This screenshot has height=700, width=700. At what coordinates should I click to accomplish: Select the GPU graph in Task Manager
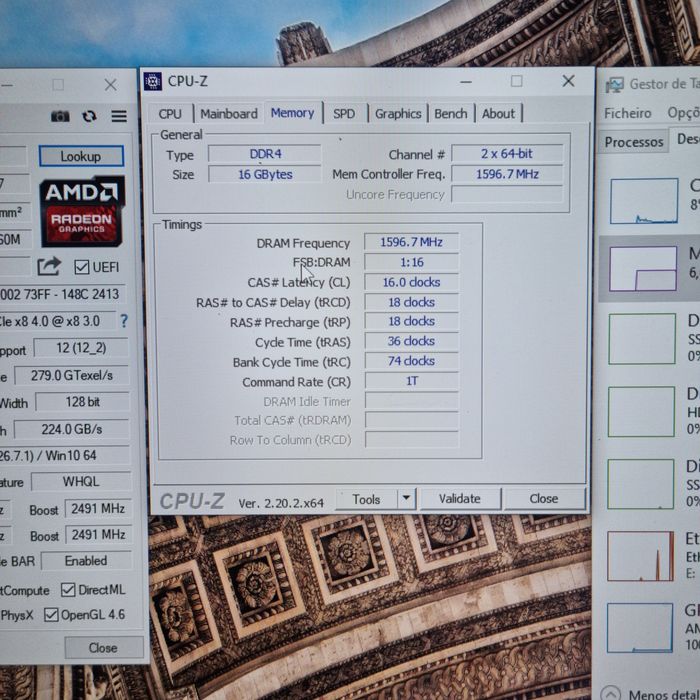pyautogui.click(x=640, y=628)
